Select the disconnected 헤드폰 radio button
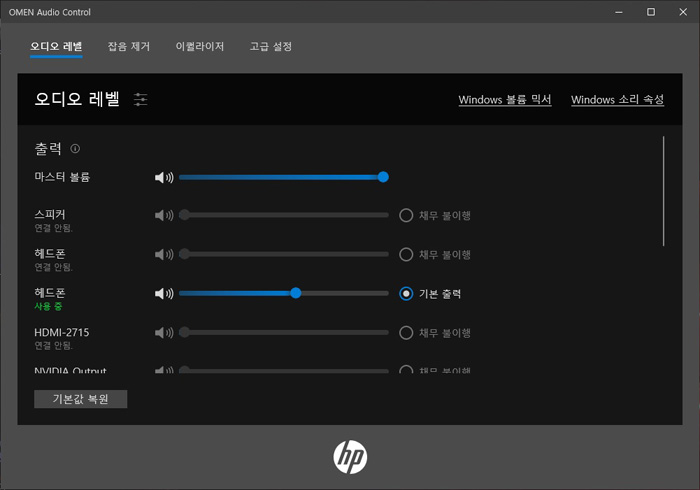 click(x=406, y=254)
